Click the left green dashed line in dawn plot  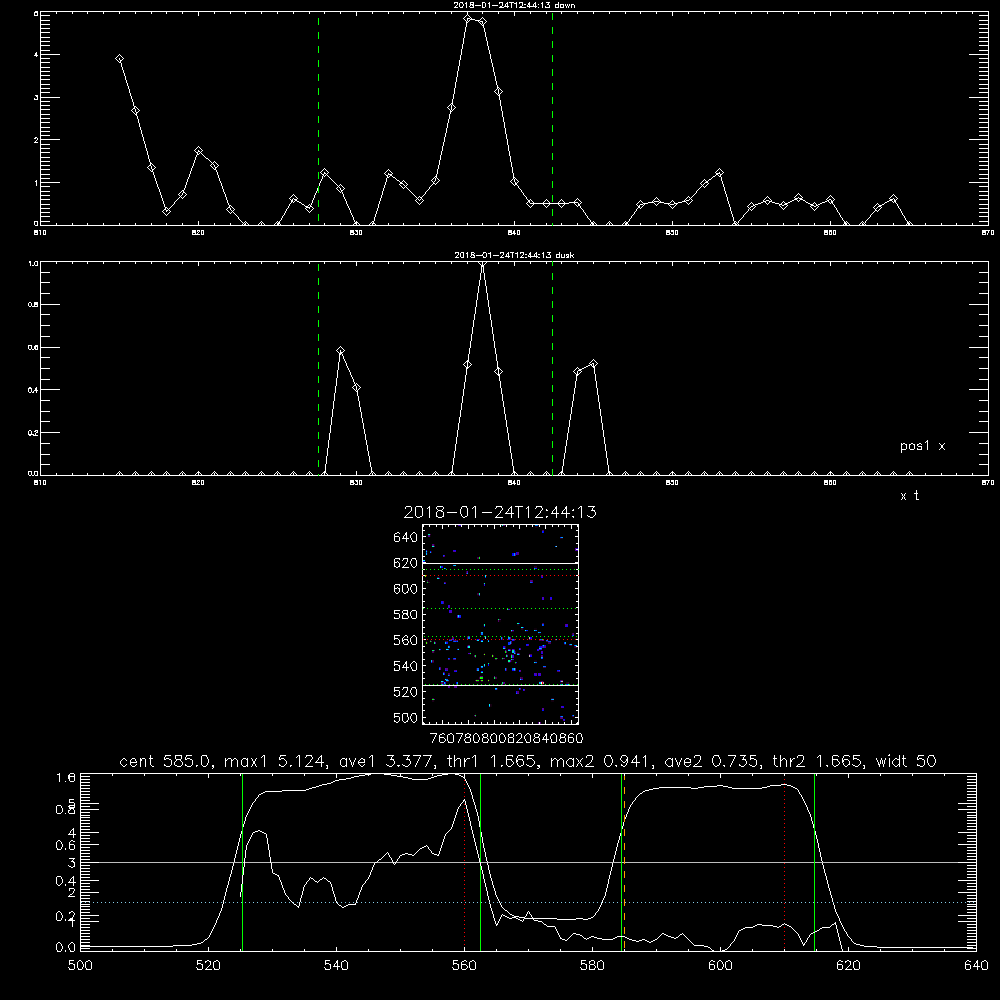pyautogui.click(x=318, y=118)
